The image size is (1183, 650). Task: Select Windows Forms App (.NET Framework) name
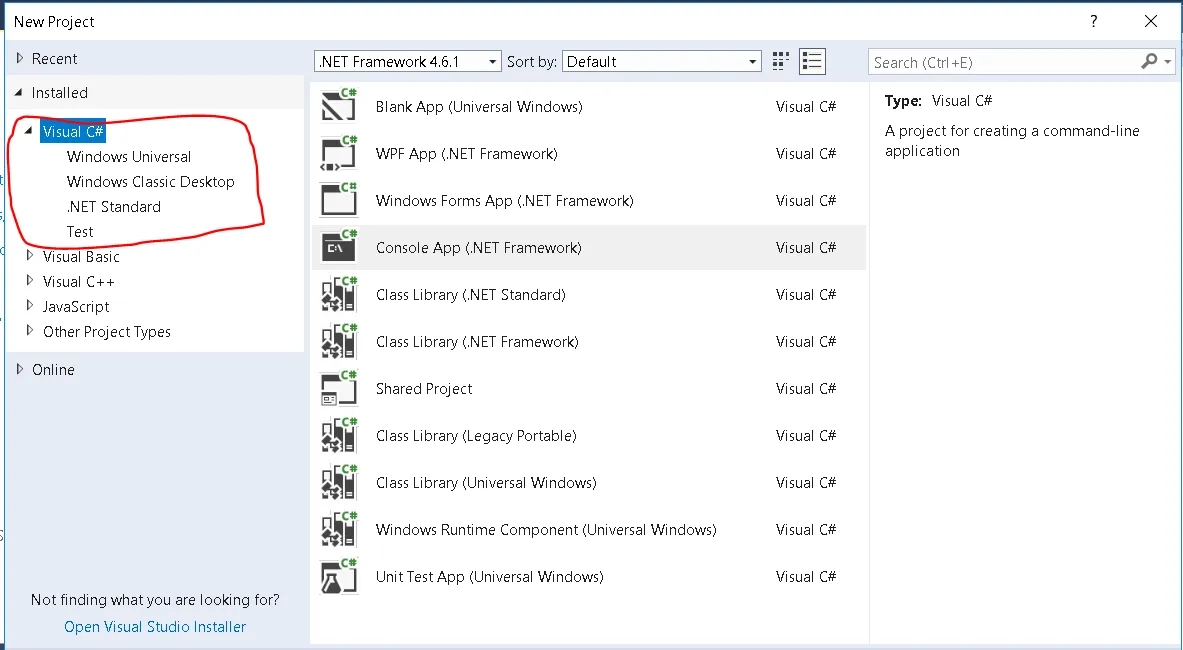pyautogui.click(x=505, y=201)
